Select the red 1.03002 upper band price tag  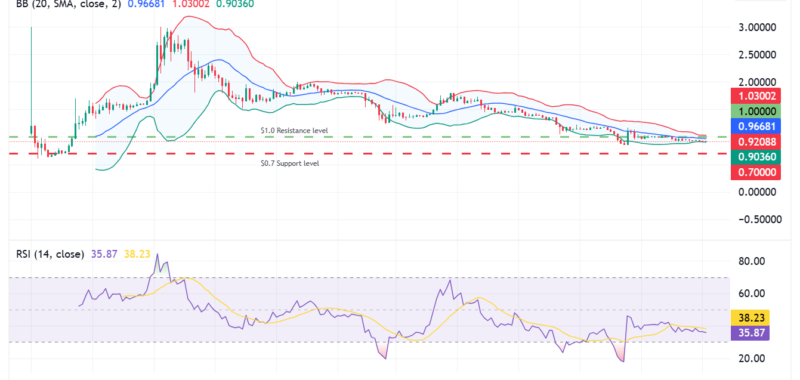pyautogui.click(x=756, y=95)
